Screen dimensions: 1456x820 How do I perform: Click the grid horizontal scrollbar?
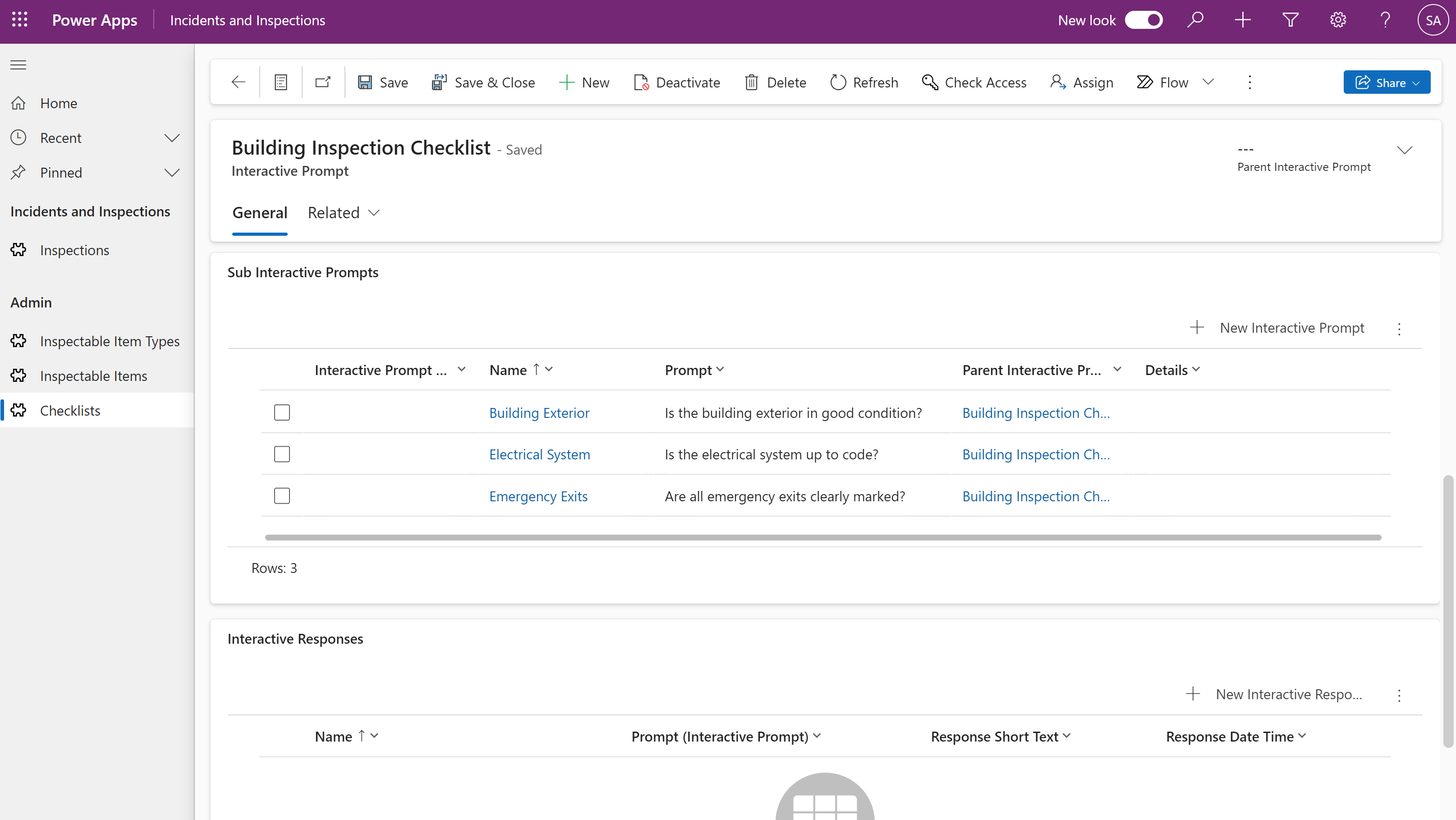click(823, 537)
